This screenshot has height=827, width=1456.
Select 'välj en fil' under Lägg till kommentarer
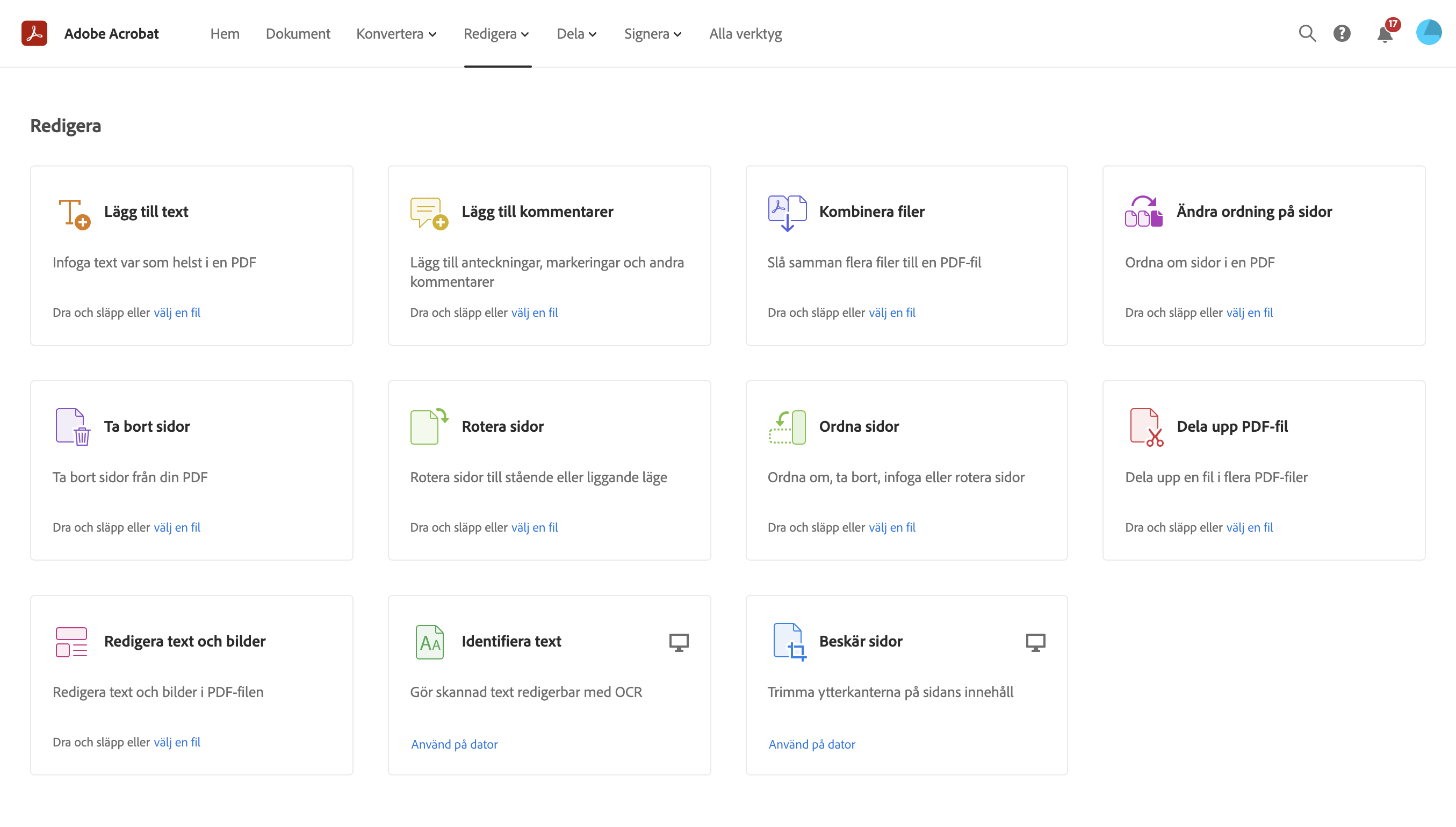(534, 313)
